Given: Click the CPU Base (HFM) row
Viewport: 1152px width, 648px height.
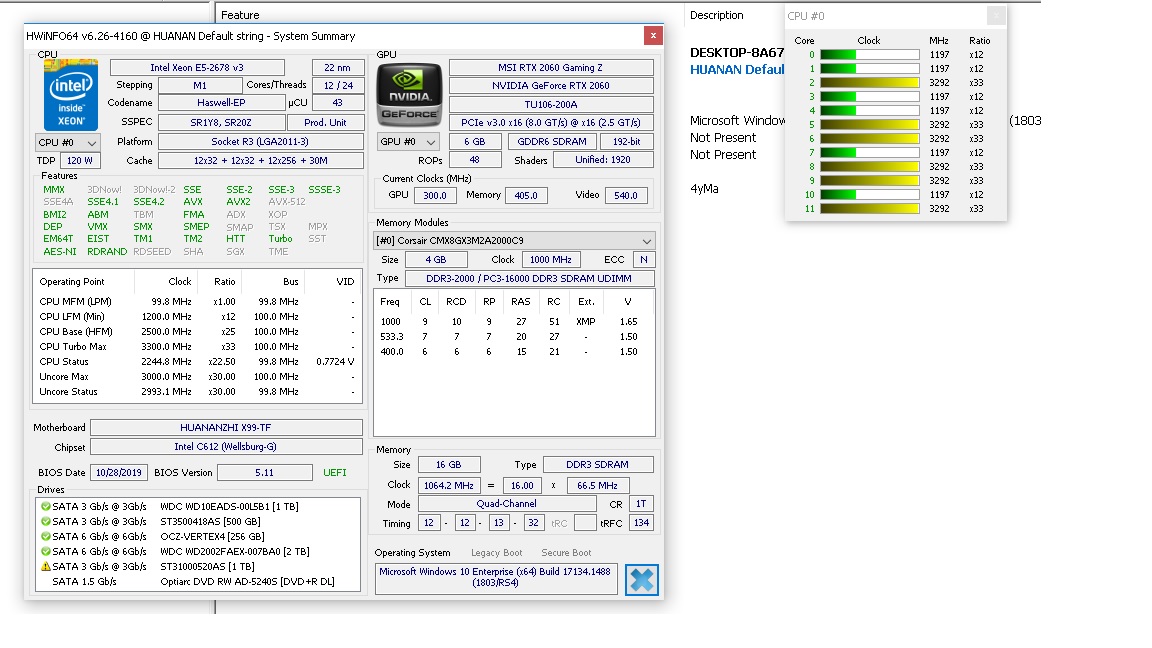Looking at the screenshot, I should [198, 331].
